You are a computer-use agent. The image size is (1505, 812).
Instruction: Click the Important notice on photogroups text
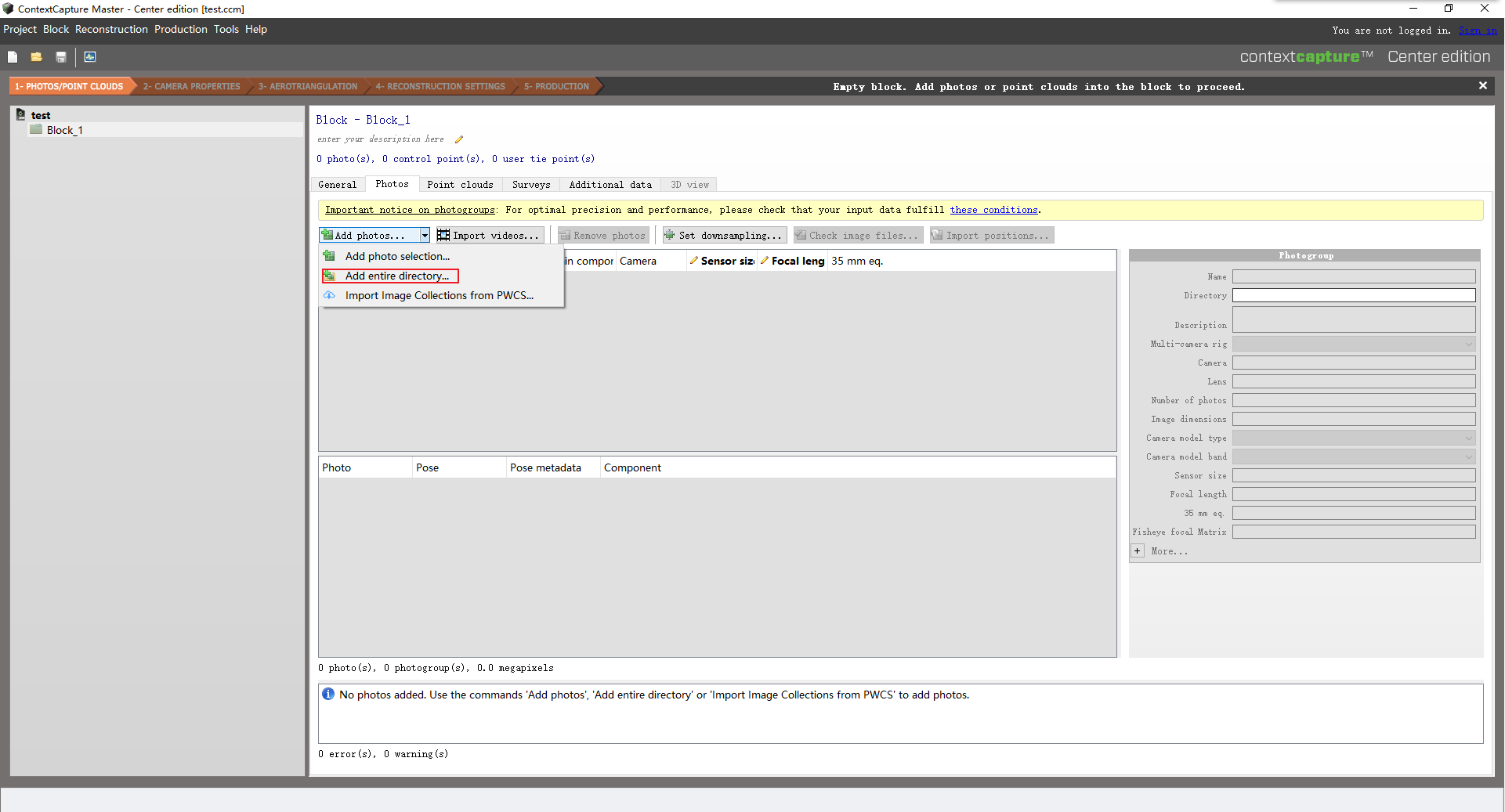coord(410,210)
